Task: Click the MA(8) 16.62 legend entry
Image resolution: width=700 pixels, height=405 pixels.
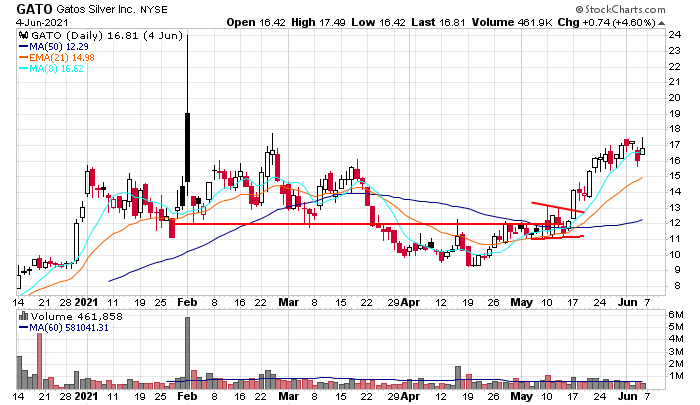Action: click(x=56, y=69)
